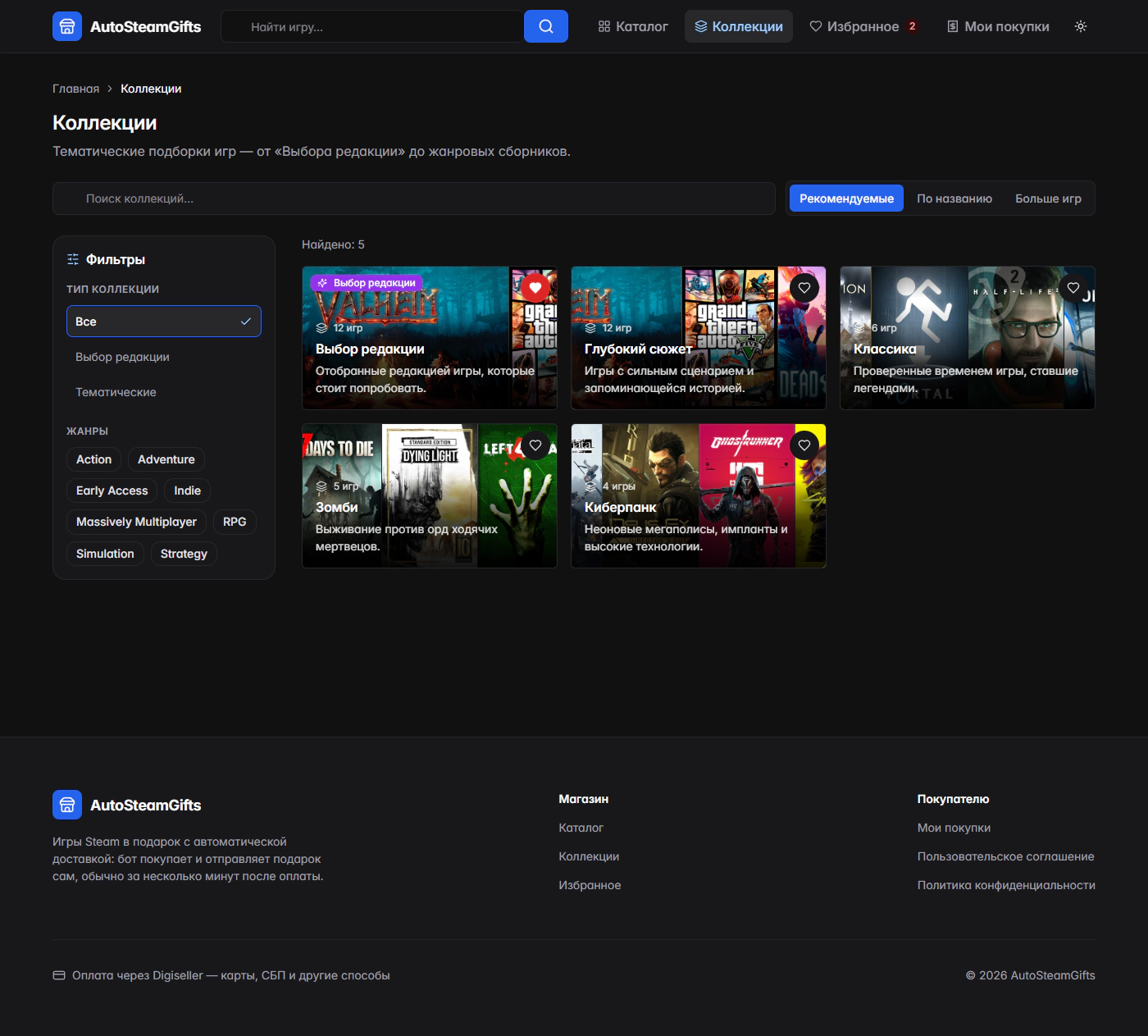This screenshot has height=1036, width=1148.
Task: Click the blue search magnifier button
Action: pos(546,26)
